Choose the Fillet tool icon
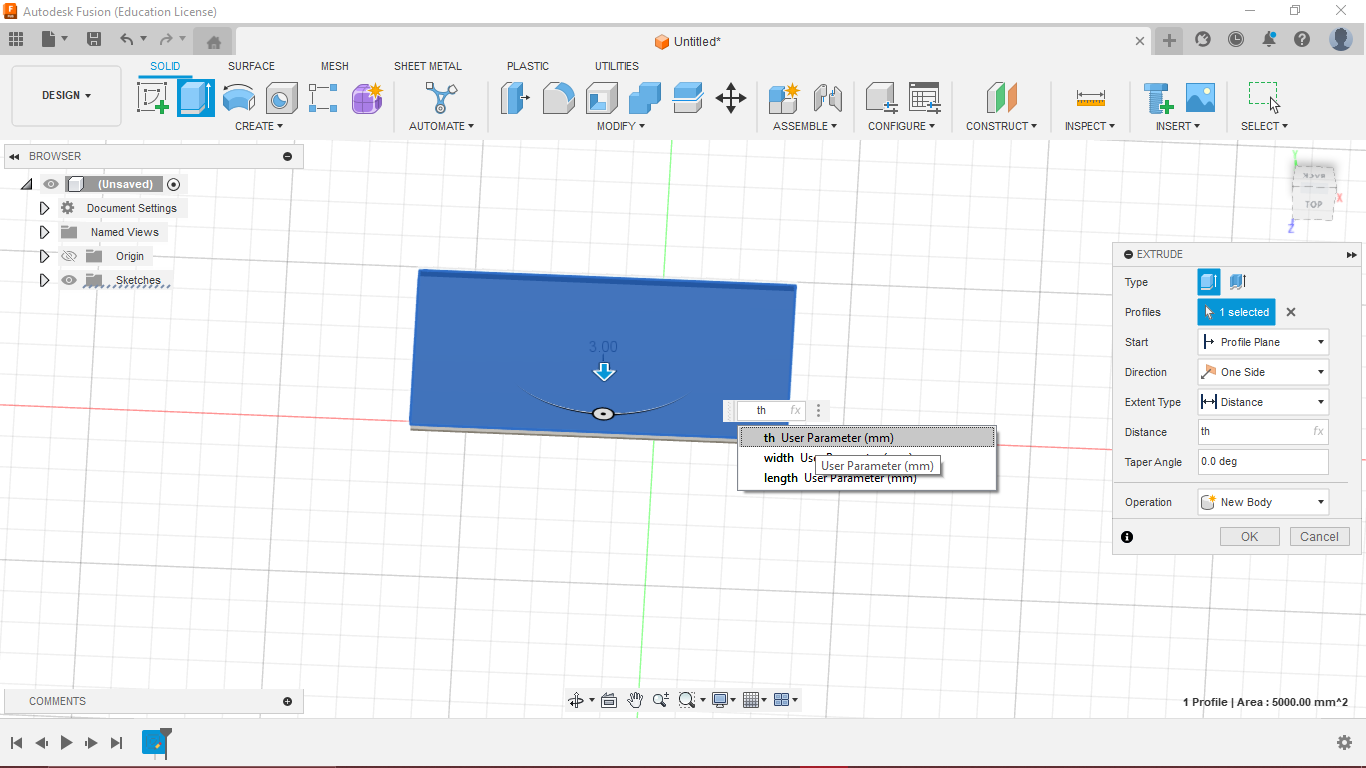 tap(558, 98)
